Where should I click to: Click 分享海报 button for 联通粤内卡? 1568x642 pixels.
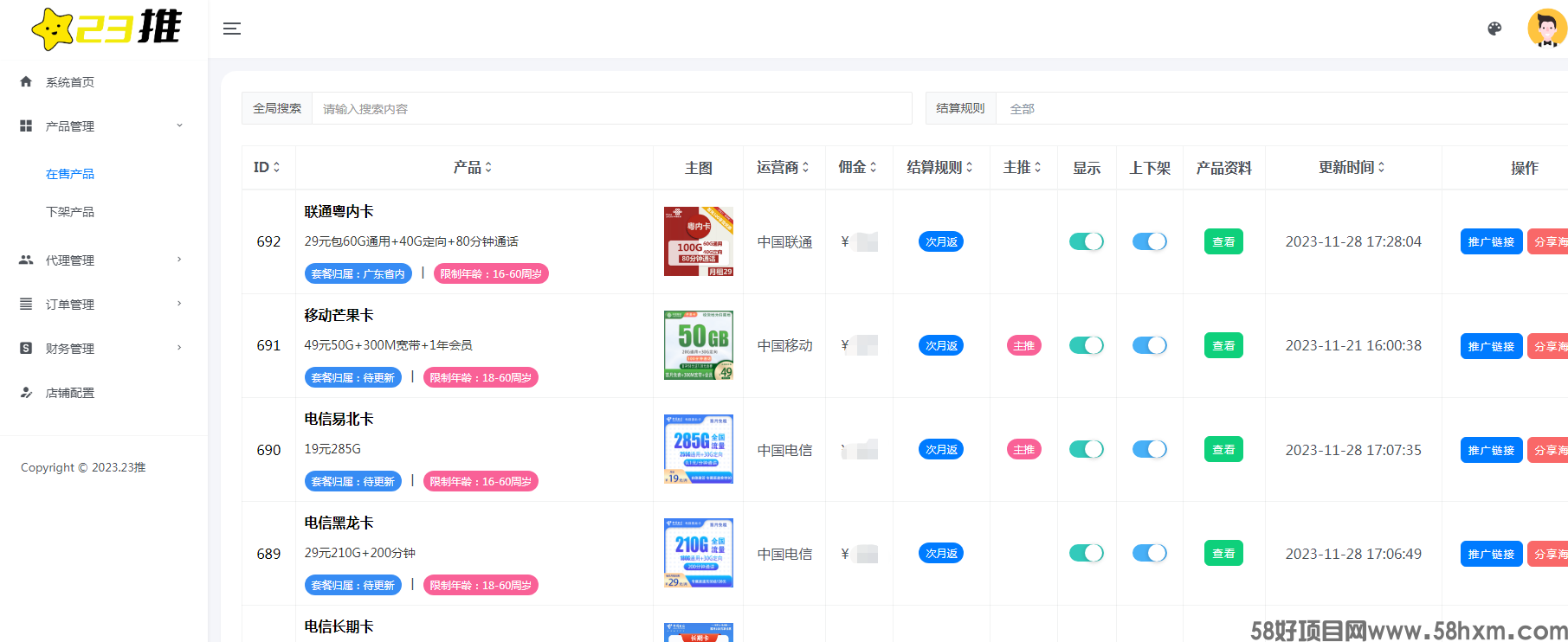pyautogui.click(x=1548, y=241)
